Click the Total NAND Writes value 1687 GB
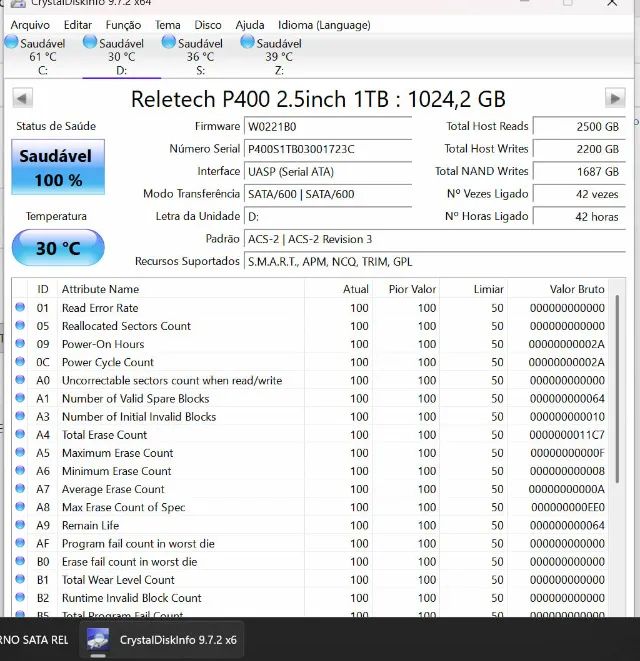Image resolution: width=640 pixels, height=661 pixels. (x=579, y=172)
